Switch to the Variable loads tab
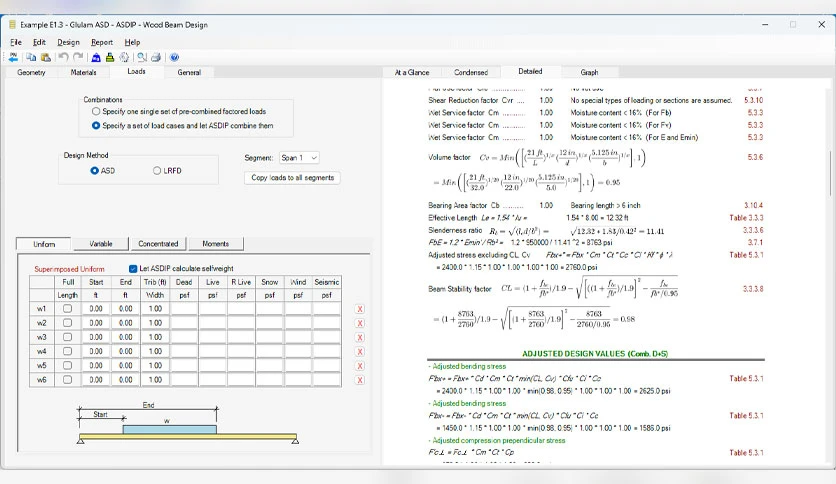Screen dimensions: 836x484 [x=101, y=244]
